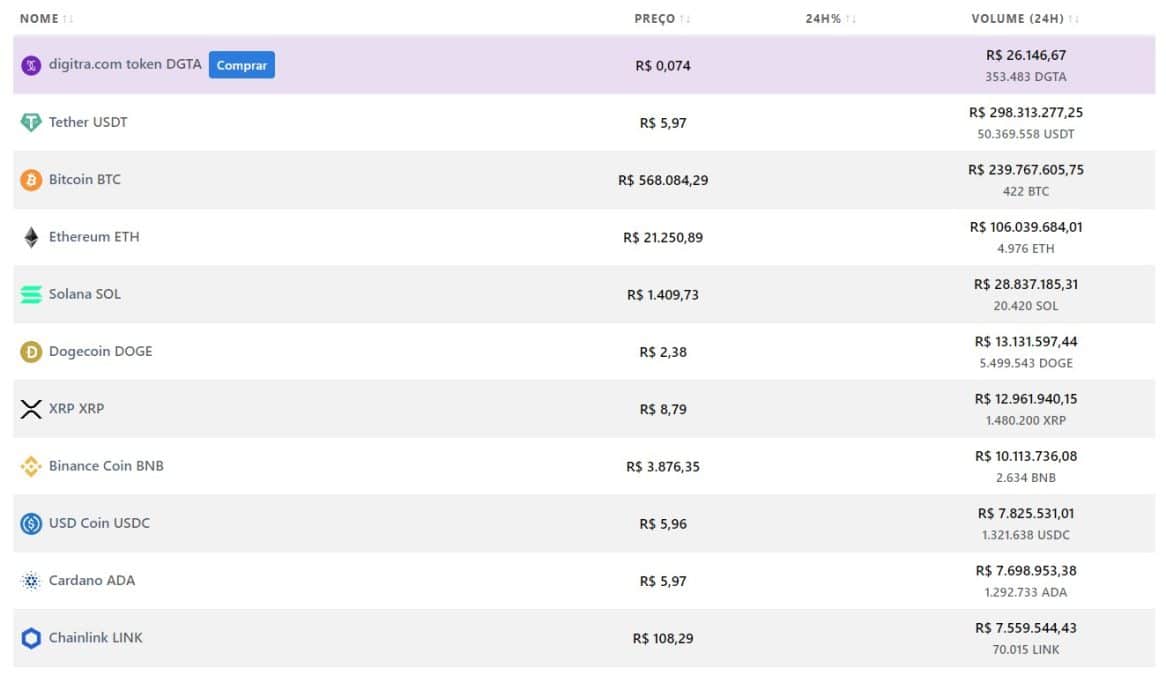Select the Cardano volume R$ 7.698.953,38
1166x675 pixels.
(x=1025, y=570)
